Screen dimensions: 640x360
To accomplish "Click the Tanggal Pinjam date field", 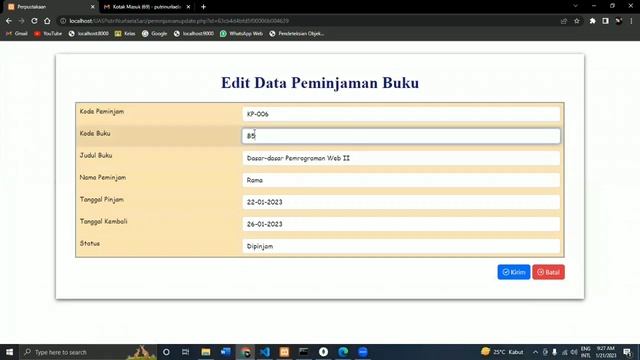I will (x=401, y=202).
